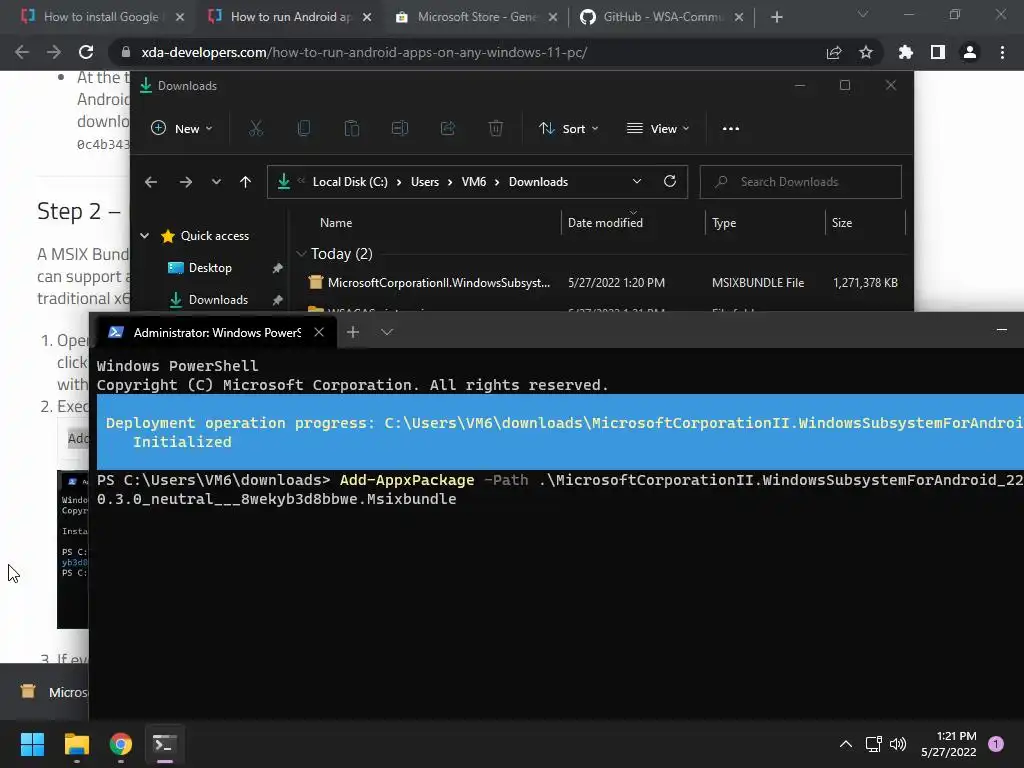
Task: Click Delete trash icon in Explorer toolbar
Action: pos(496,129)
